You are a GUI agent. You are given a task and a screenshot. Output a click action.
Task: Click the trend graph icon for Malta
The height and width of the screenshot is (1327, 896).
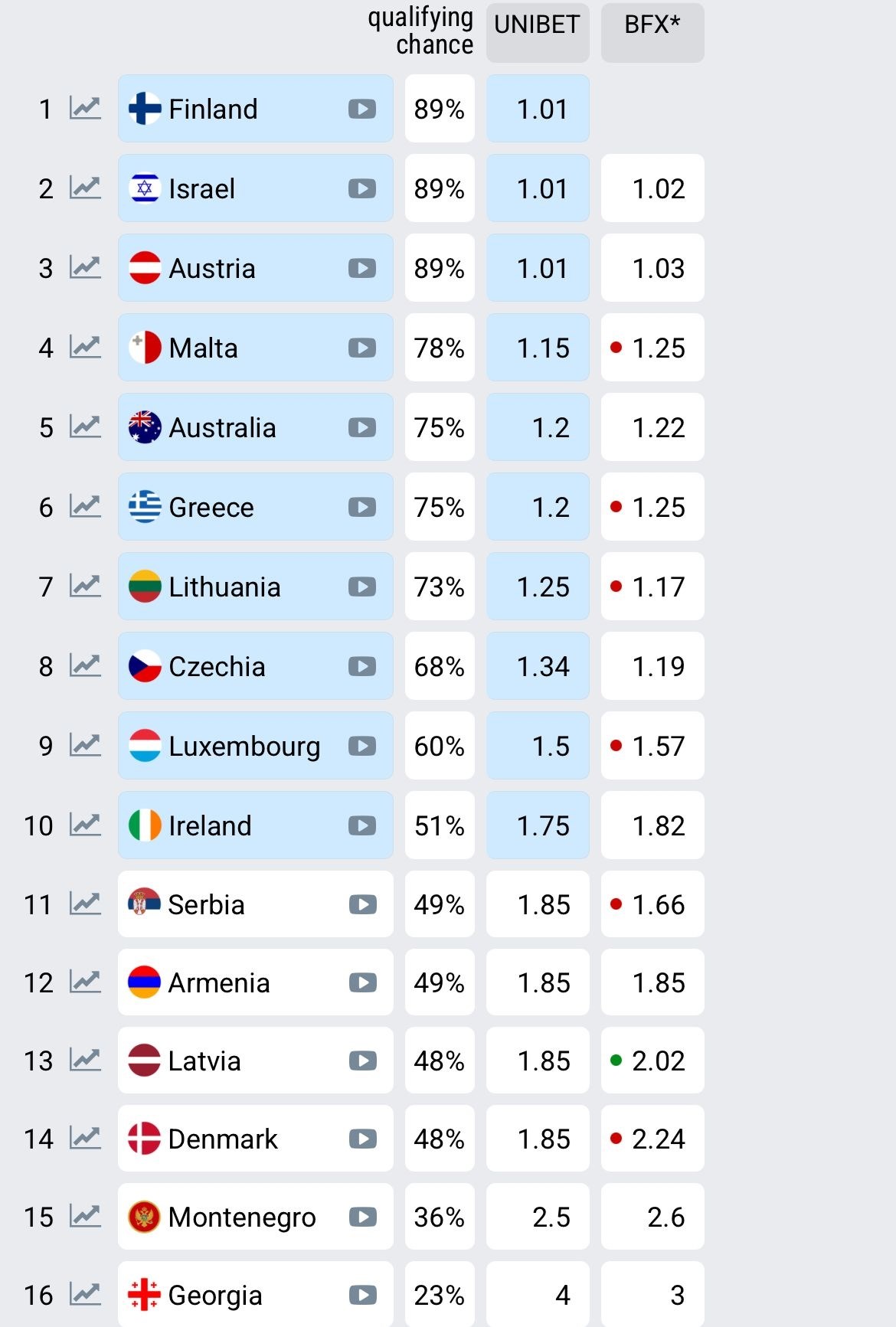[x=85, y=347]
